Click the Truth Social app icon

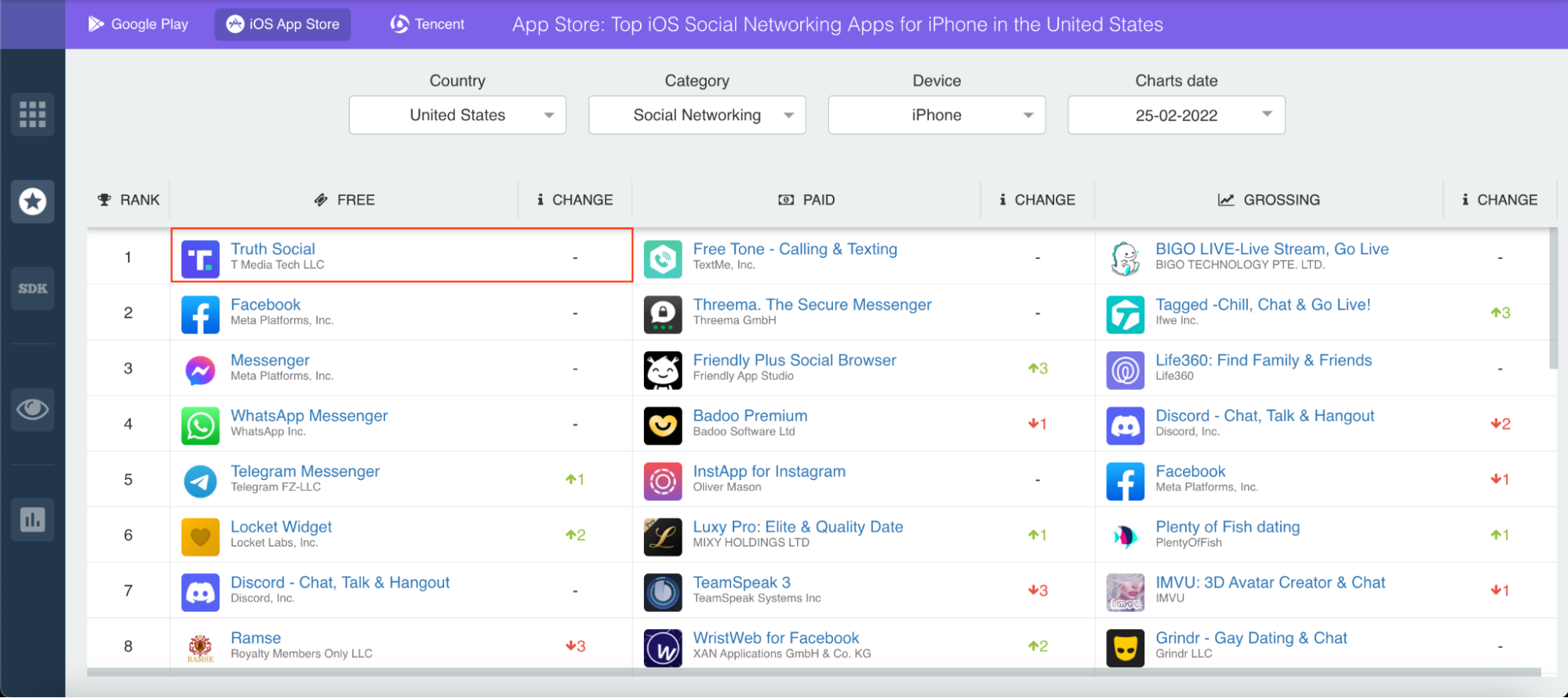pos(200,259)
